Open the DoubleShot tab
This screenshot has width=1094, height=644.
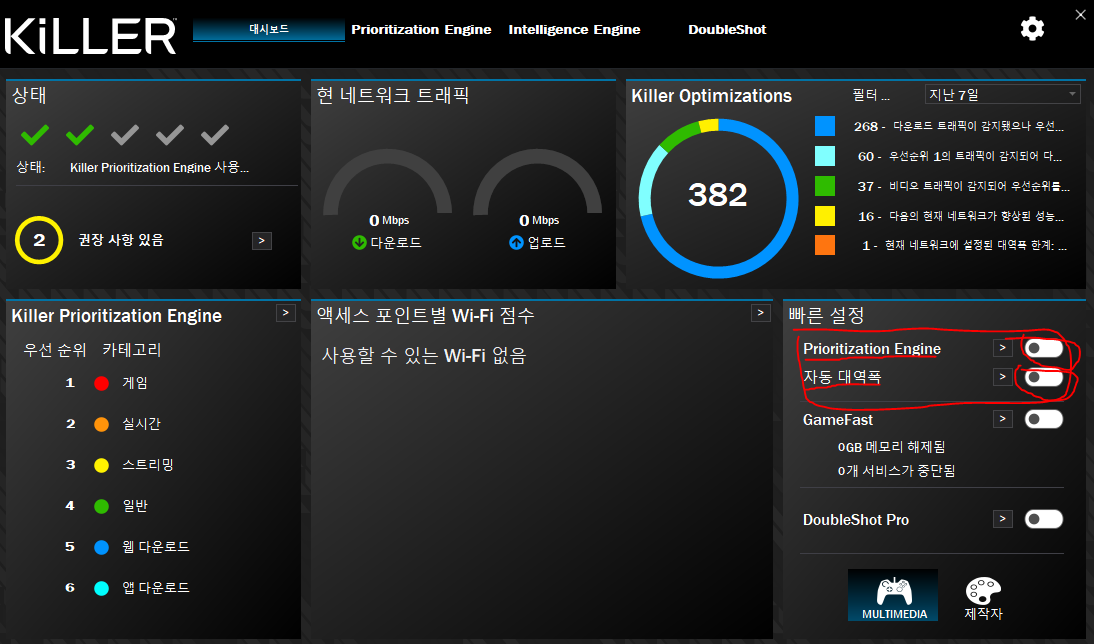727,30
